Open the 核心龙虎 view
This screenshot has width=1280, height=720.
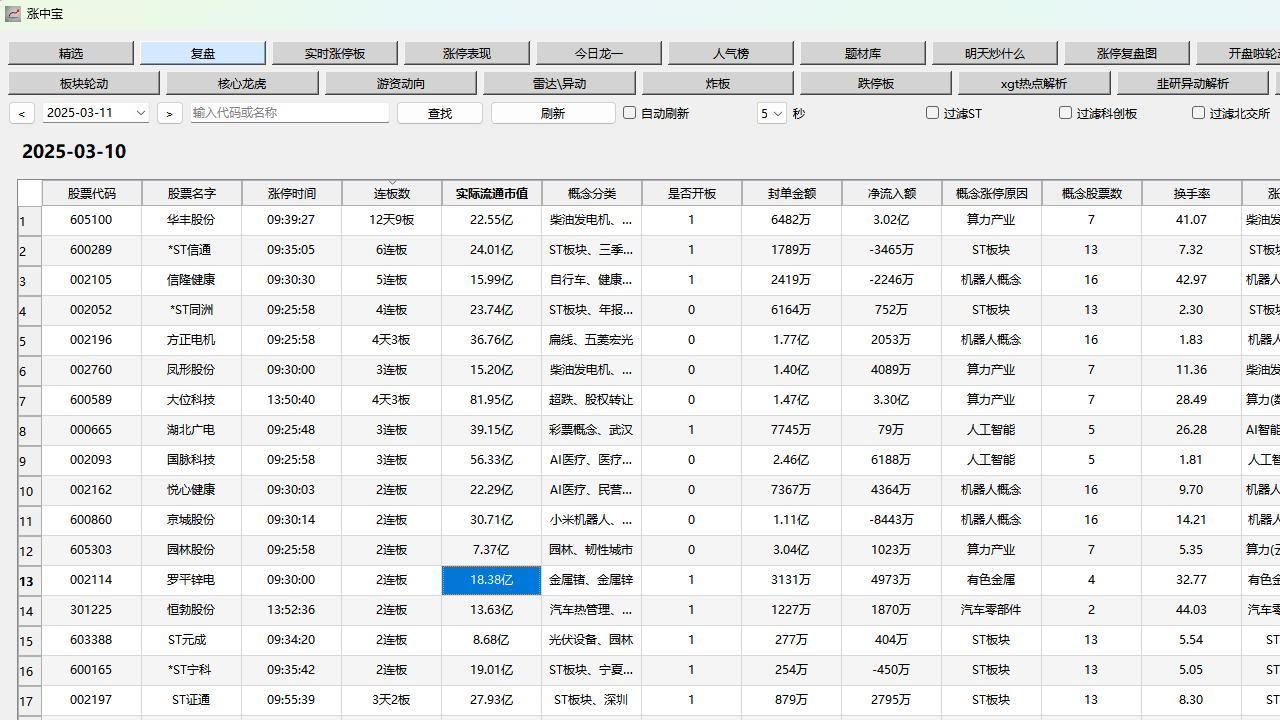(242, 83)
